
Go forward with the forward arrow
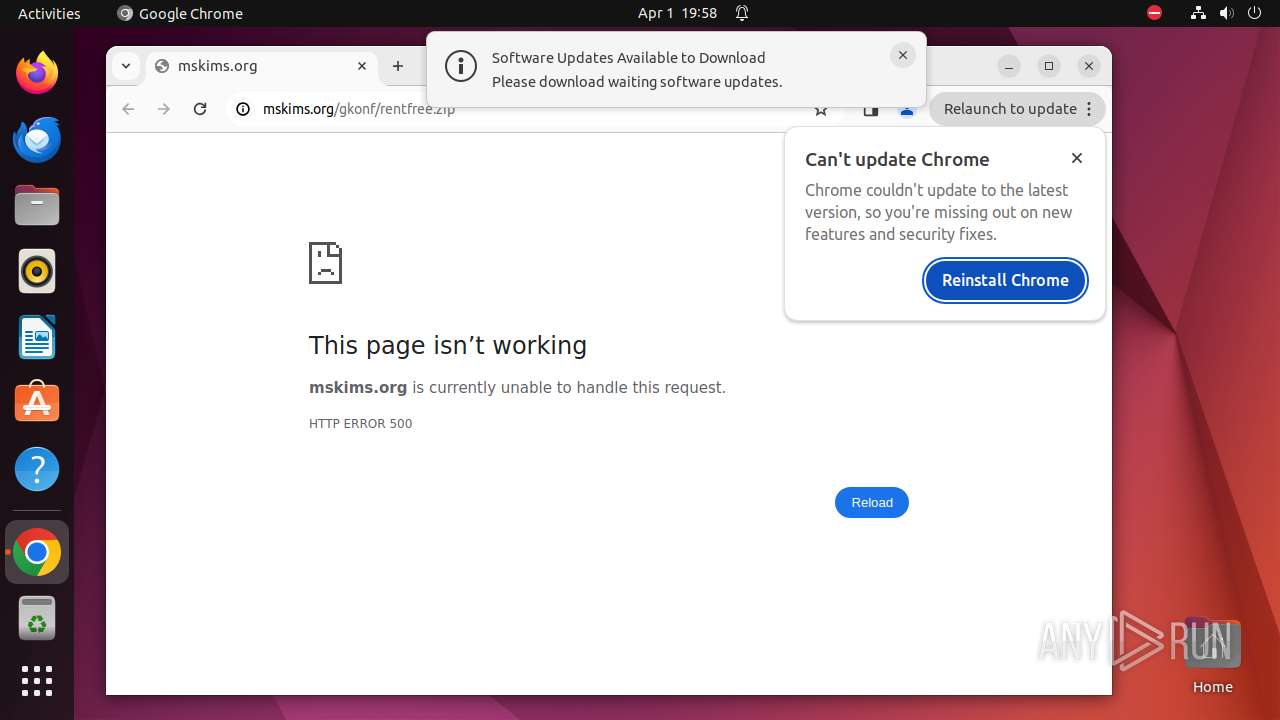pos(164,109)
